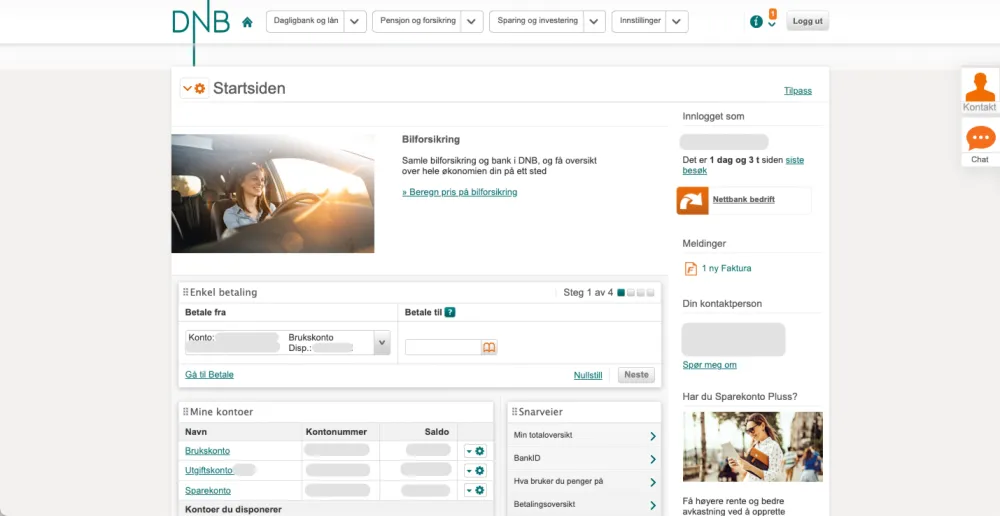This screenshot has height=516, width=1000.
Task: Click in the Betale til input field
Action: pos(442,348)
